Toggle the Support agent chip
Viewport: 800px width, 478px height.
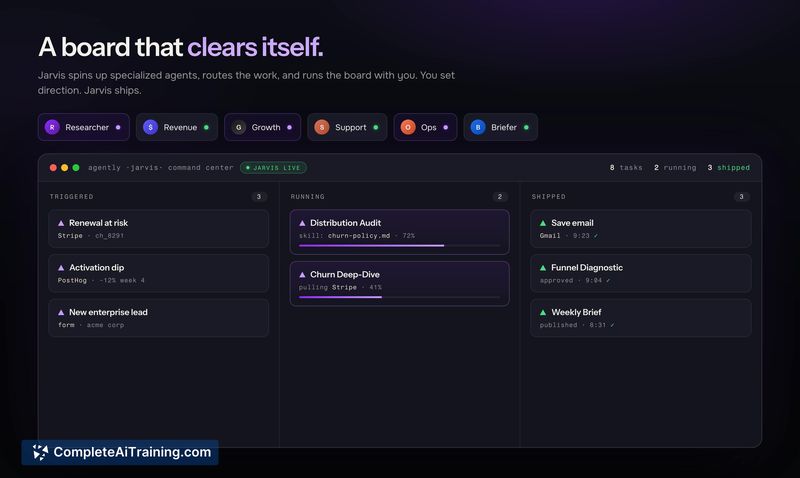click(347, 127)
